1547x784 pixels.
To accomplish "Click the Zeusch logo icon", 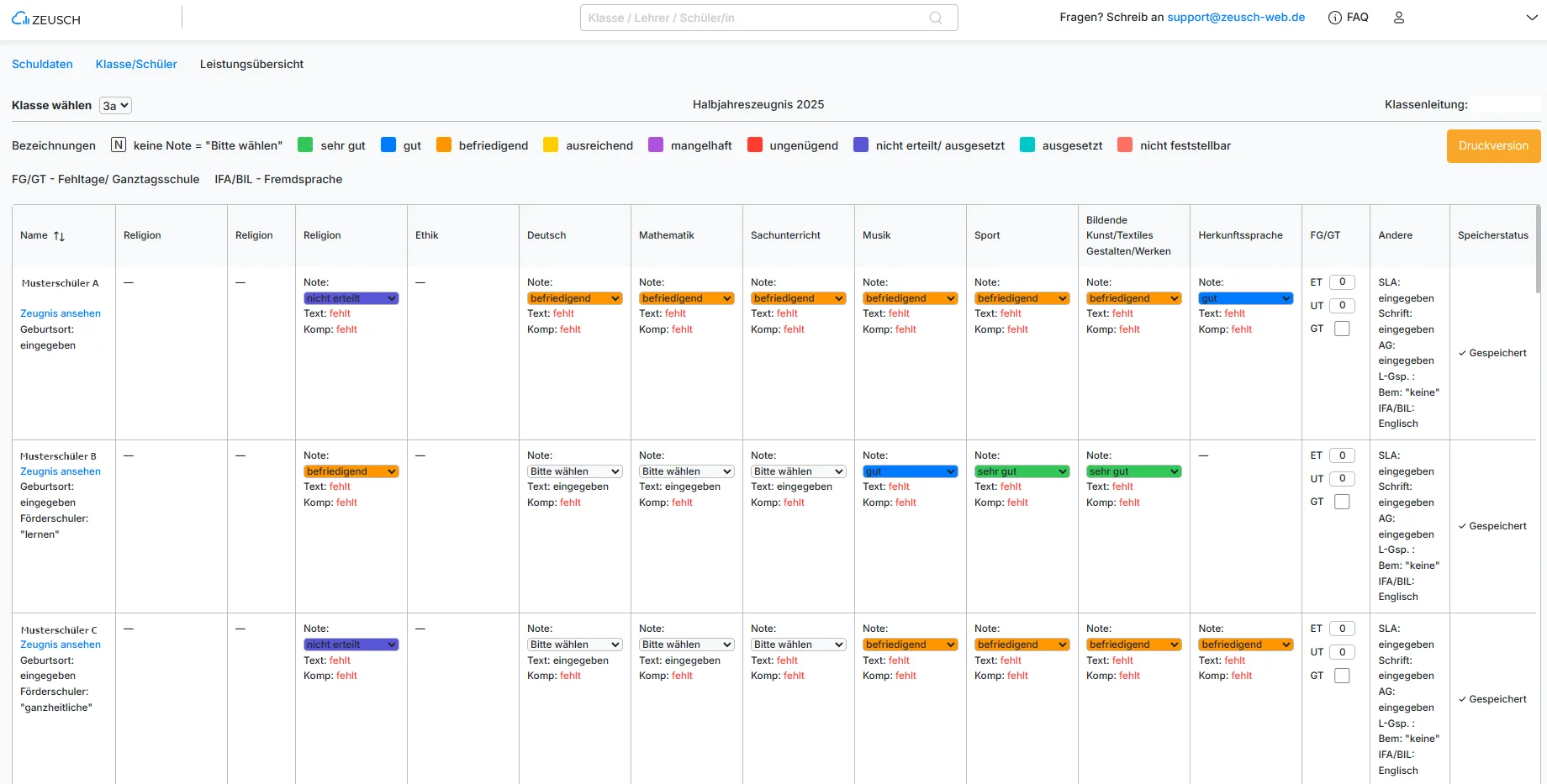I will [20, 18].
